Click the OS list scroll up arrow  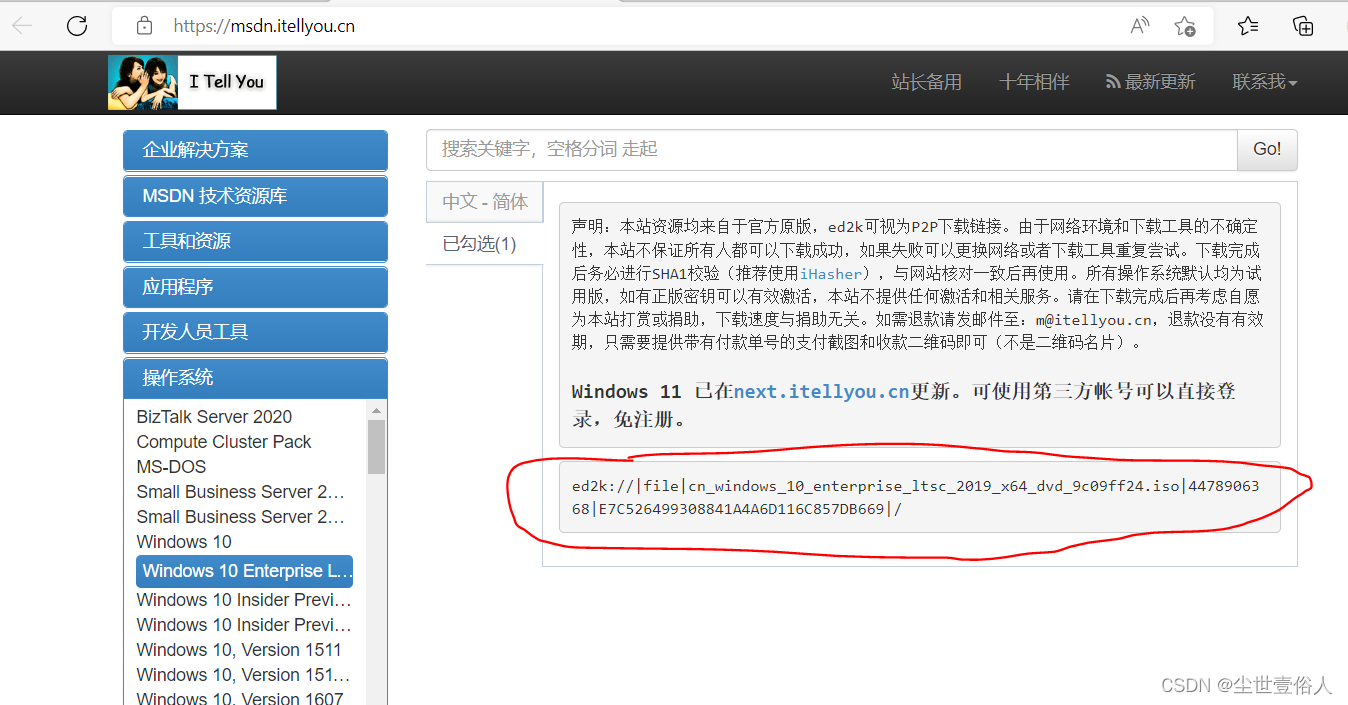tap(376, 410)
